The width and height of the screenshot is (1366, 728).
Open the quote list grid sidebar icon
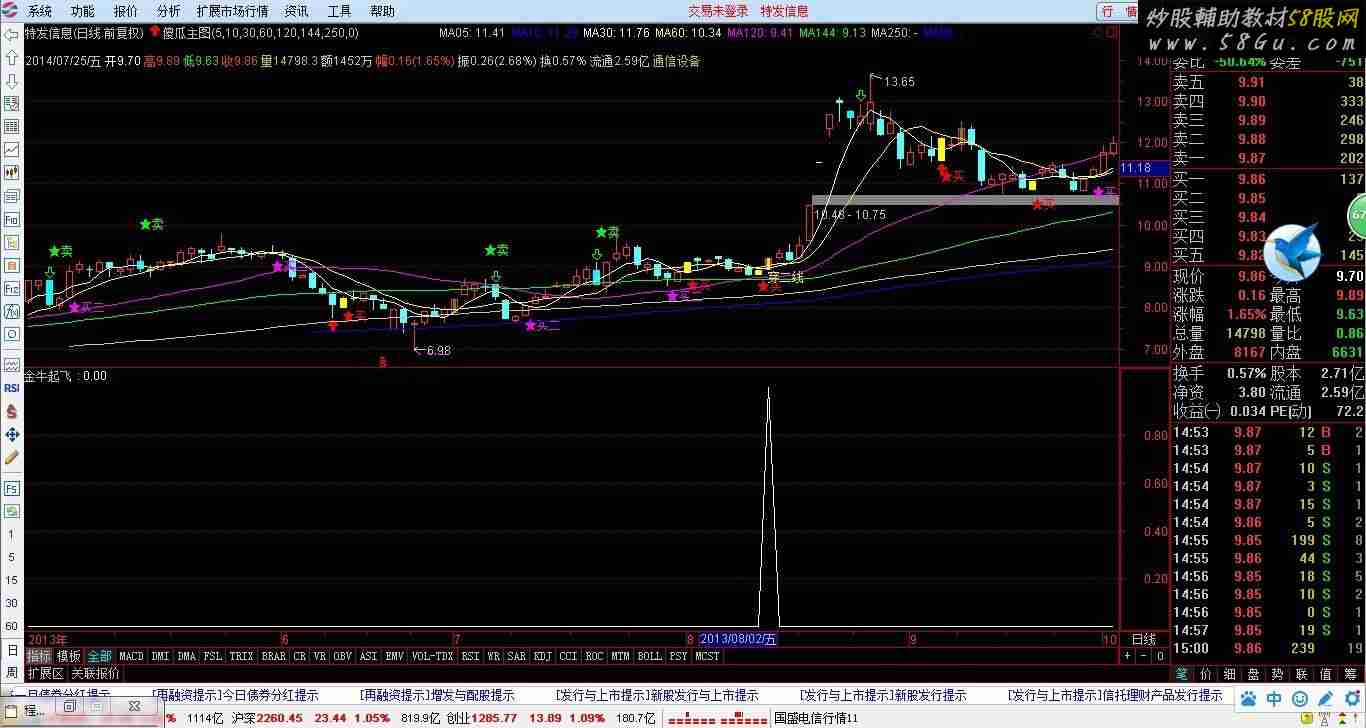coord(12,127)
